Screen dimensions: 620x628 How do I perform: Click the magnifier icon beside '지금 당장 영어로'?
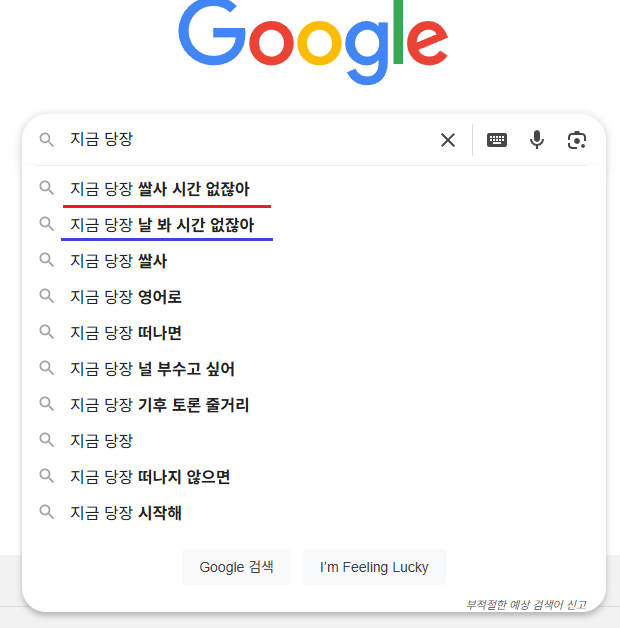(x=46, y=296)
